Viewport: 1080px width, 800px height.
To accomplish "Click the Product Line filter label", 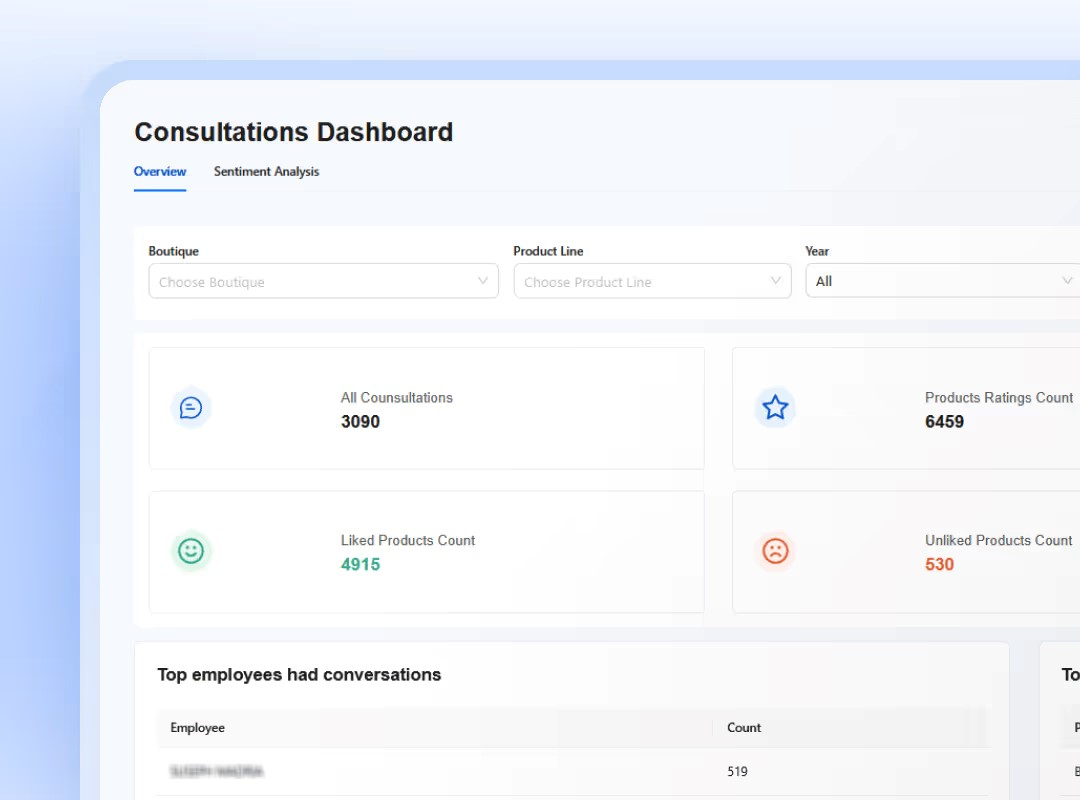I will click(x=548, y=252).
